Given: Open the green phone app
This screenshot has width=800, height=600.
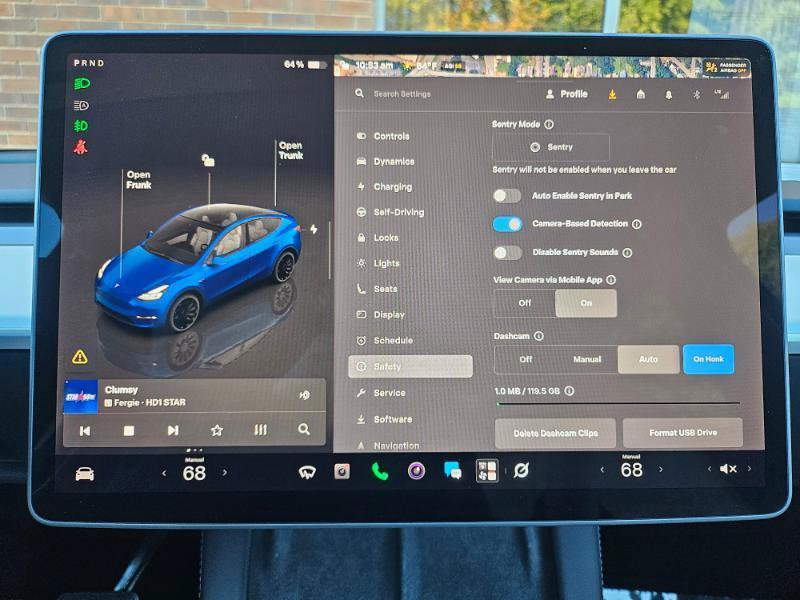Looking at the screenshot, I should coord(380,471).
